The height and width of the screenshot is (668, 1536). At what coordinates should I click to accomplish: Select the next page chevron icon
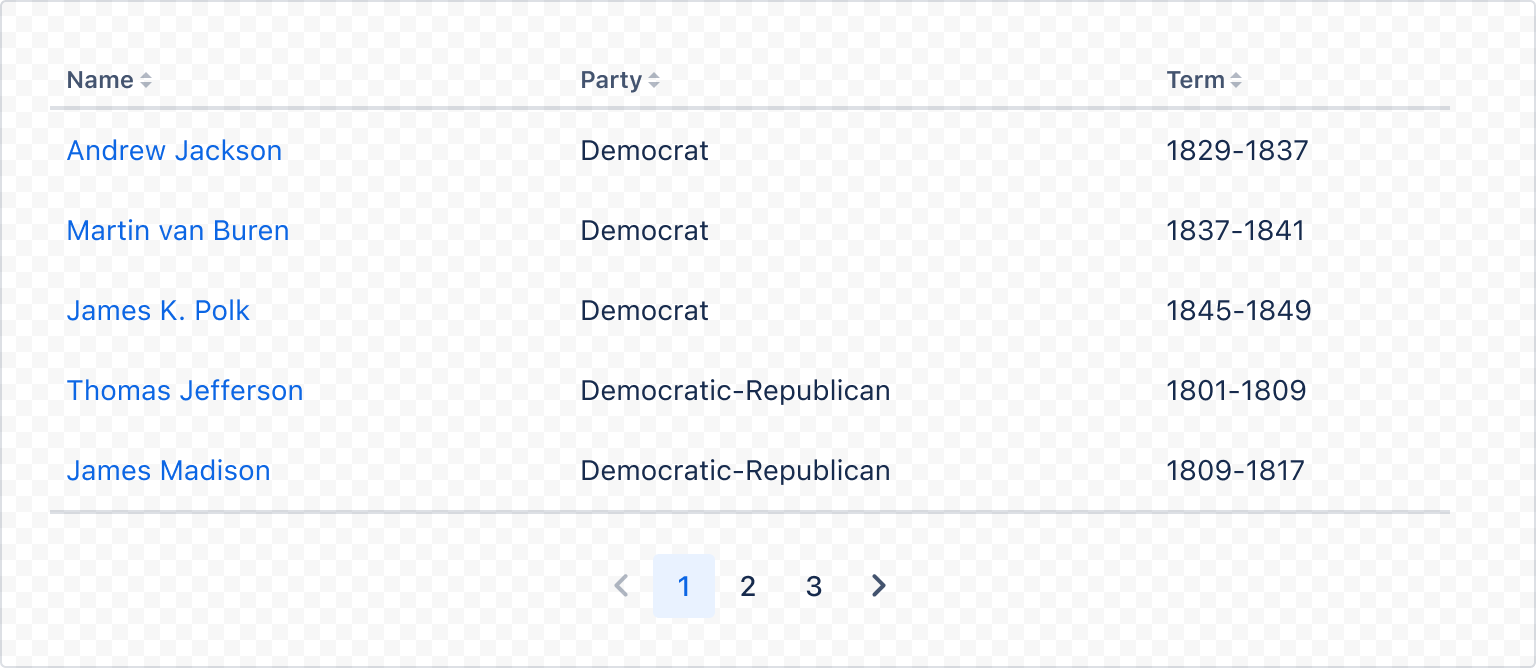tap(877, 586)
